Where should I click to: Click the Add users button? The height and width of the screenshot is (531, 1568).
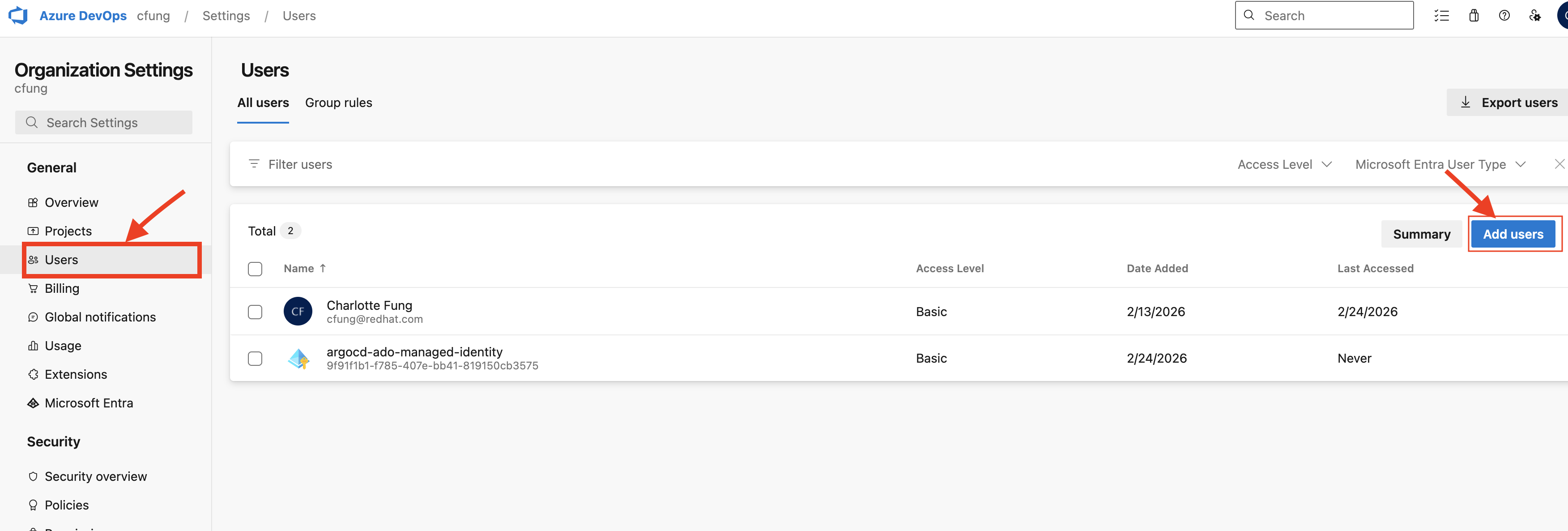[x=1513, y=234]
